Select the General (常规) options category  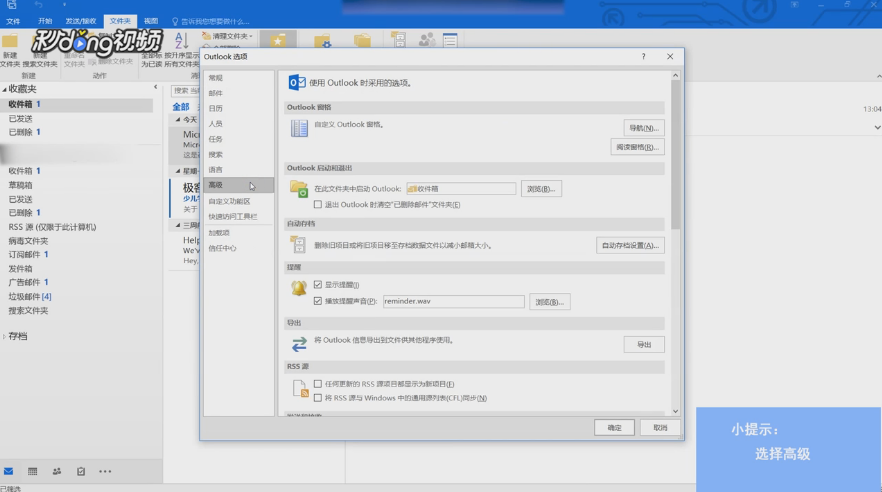(x=238, y=78)
